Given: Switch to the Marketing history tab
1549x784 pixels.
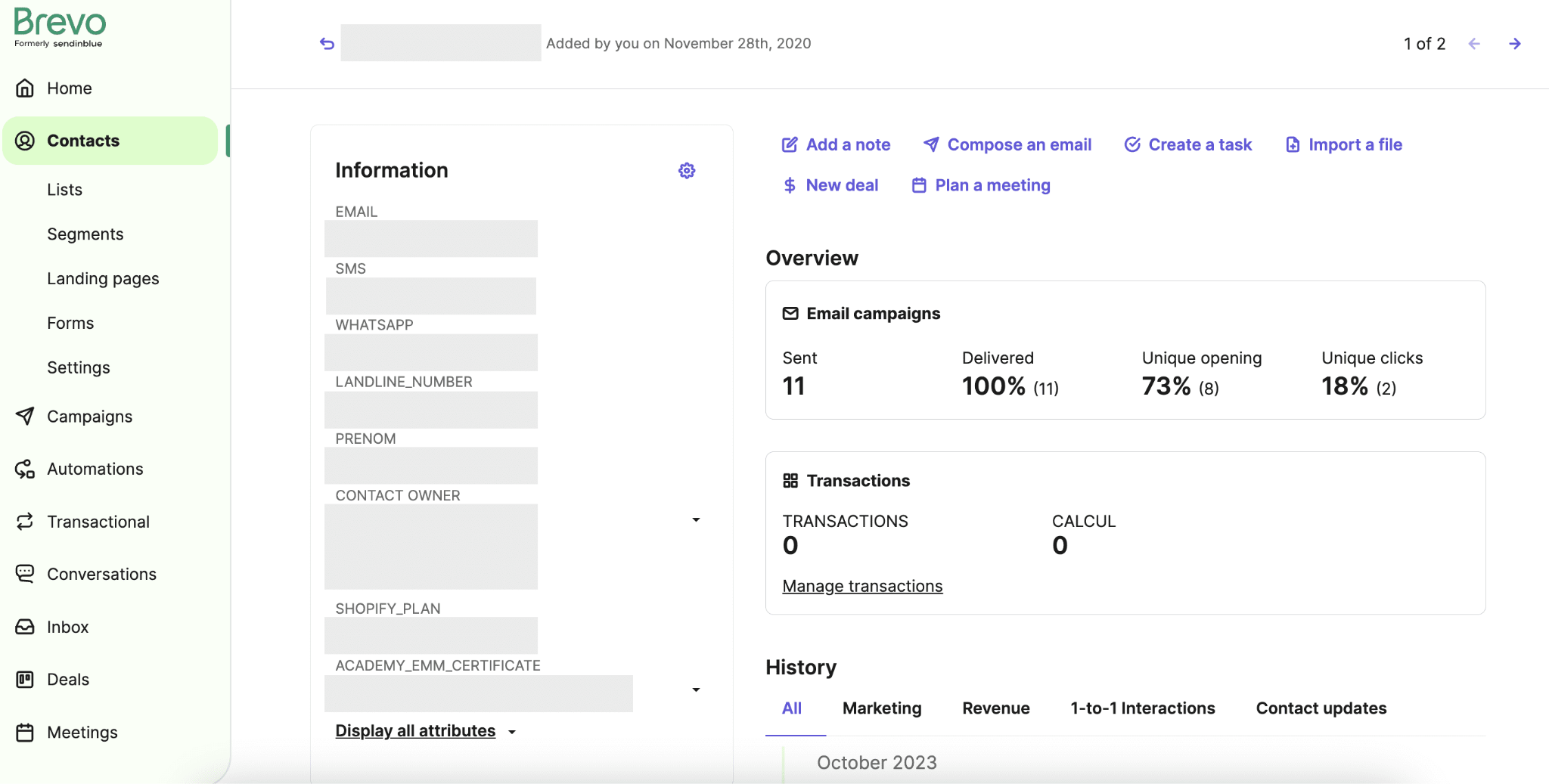Looking at the screenshot, I should click(x=882, y=708).
